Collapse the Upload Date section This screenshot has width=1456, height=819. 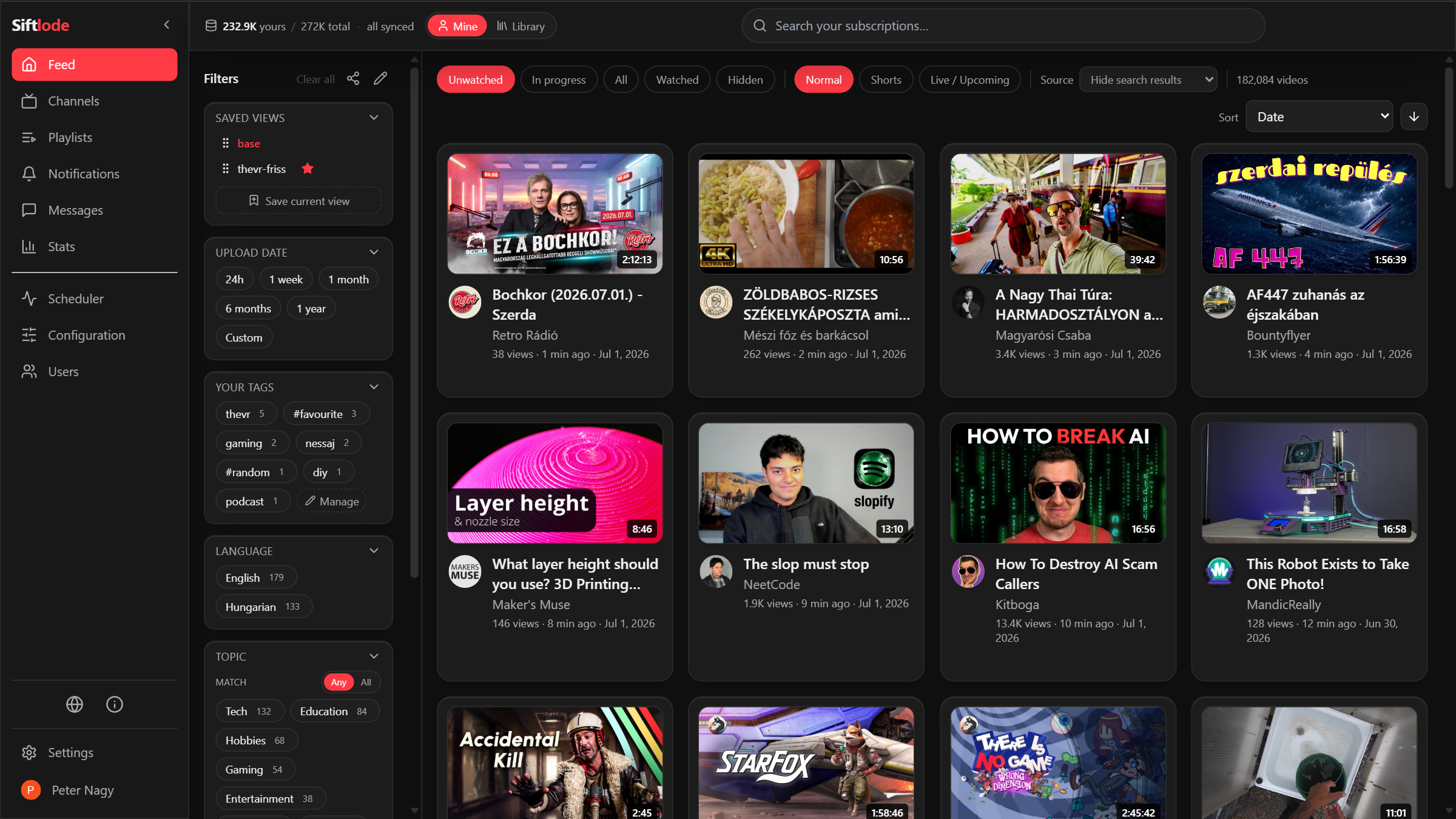[374, 252]
